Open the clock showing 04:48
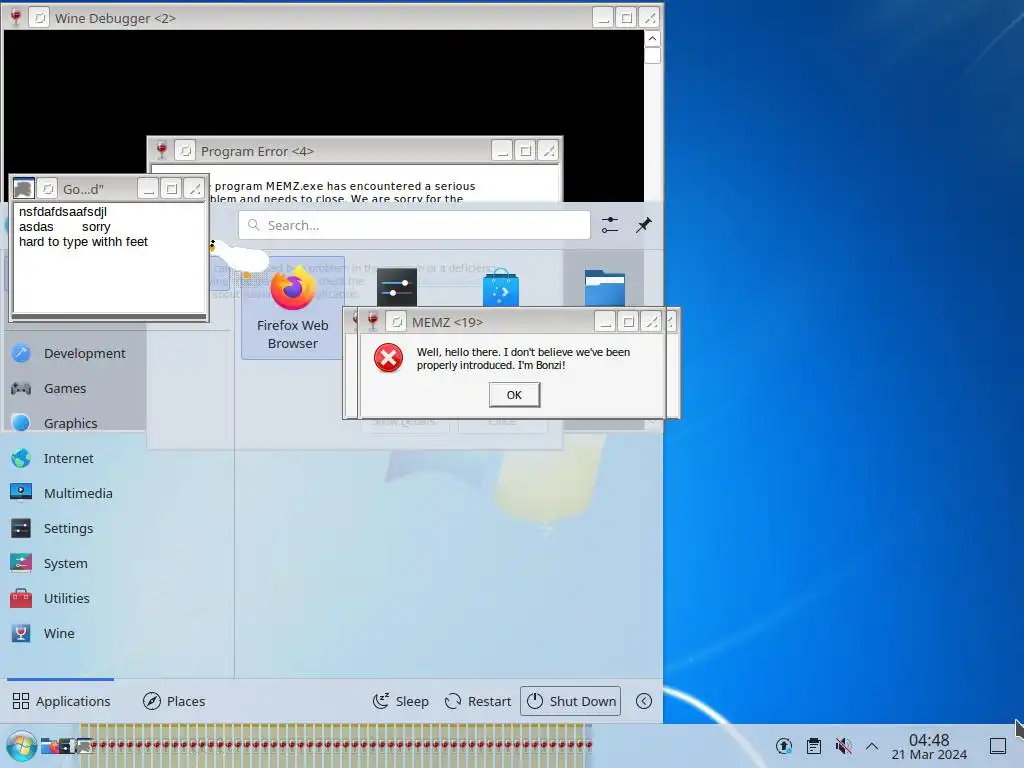Image resolution: width=1024 pixels, height=768 pixels. [x=929, y=746]
